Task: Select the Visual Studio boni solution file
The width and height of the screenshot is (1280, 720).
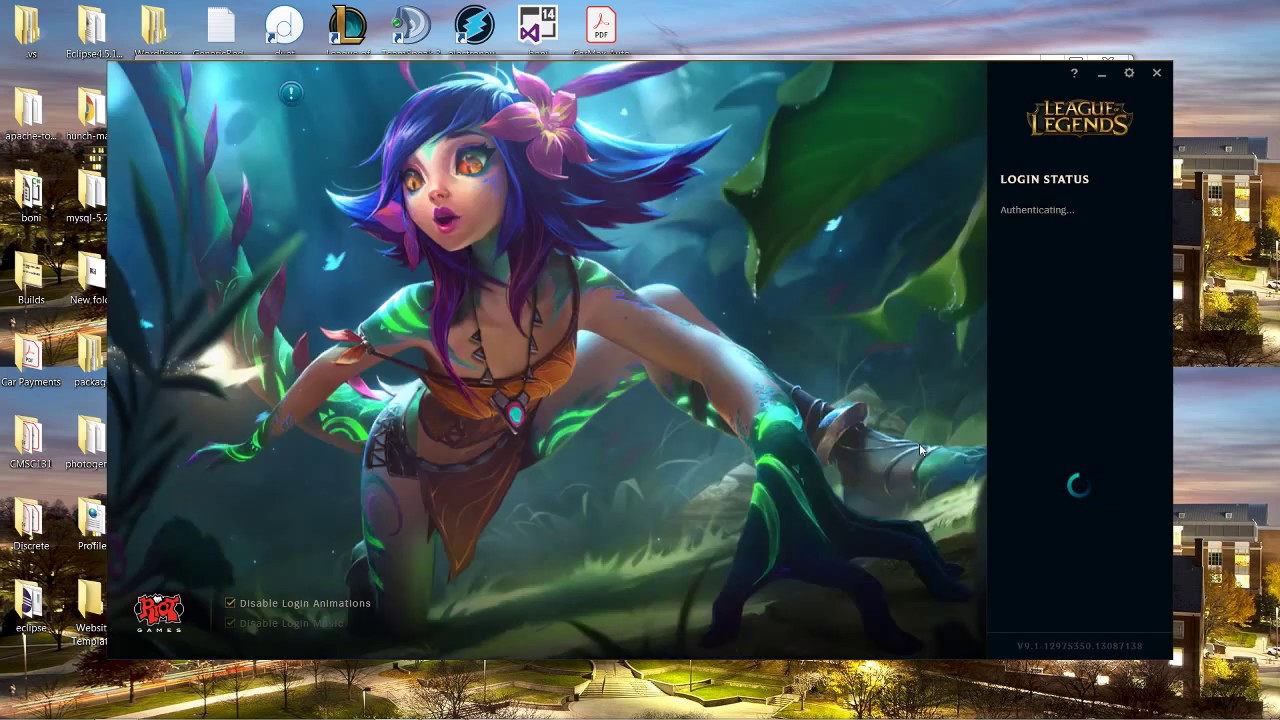Action: pos(538,30)
